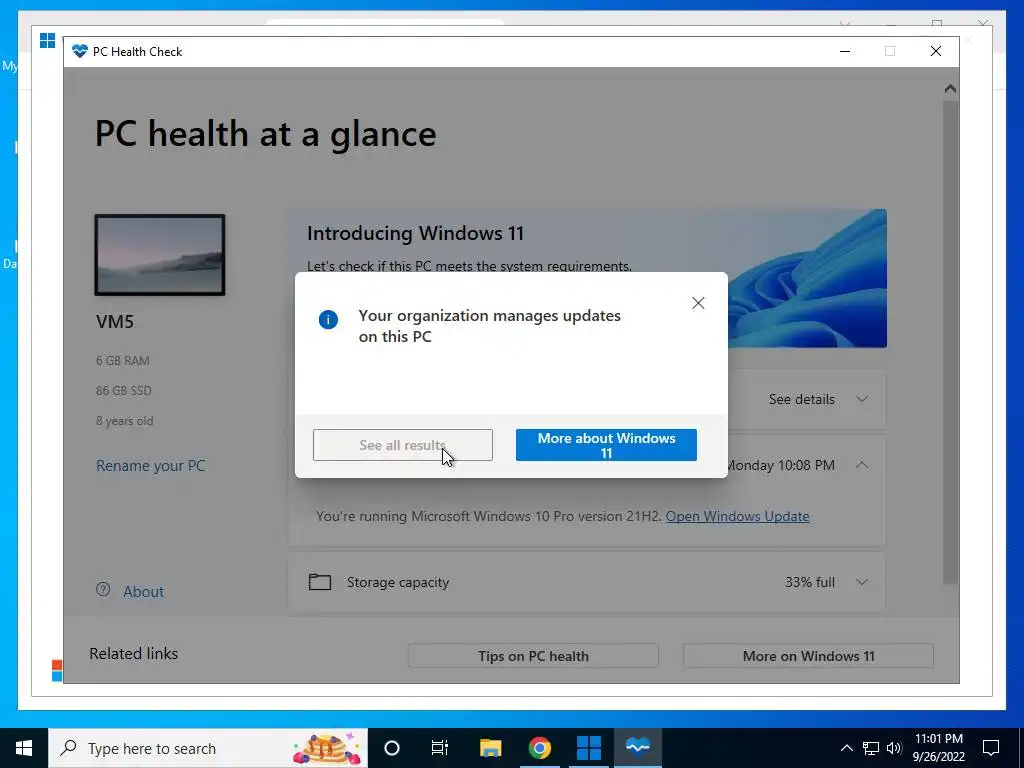Viewport: 1024px width, 768px height.
Task: Click the Windows logo in background window
Action: (48, 40)
